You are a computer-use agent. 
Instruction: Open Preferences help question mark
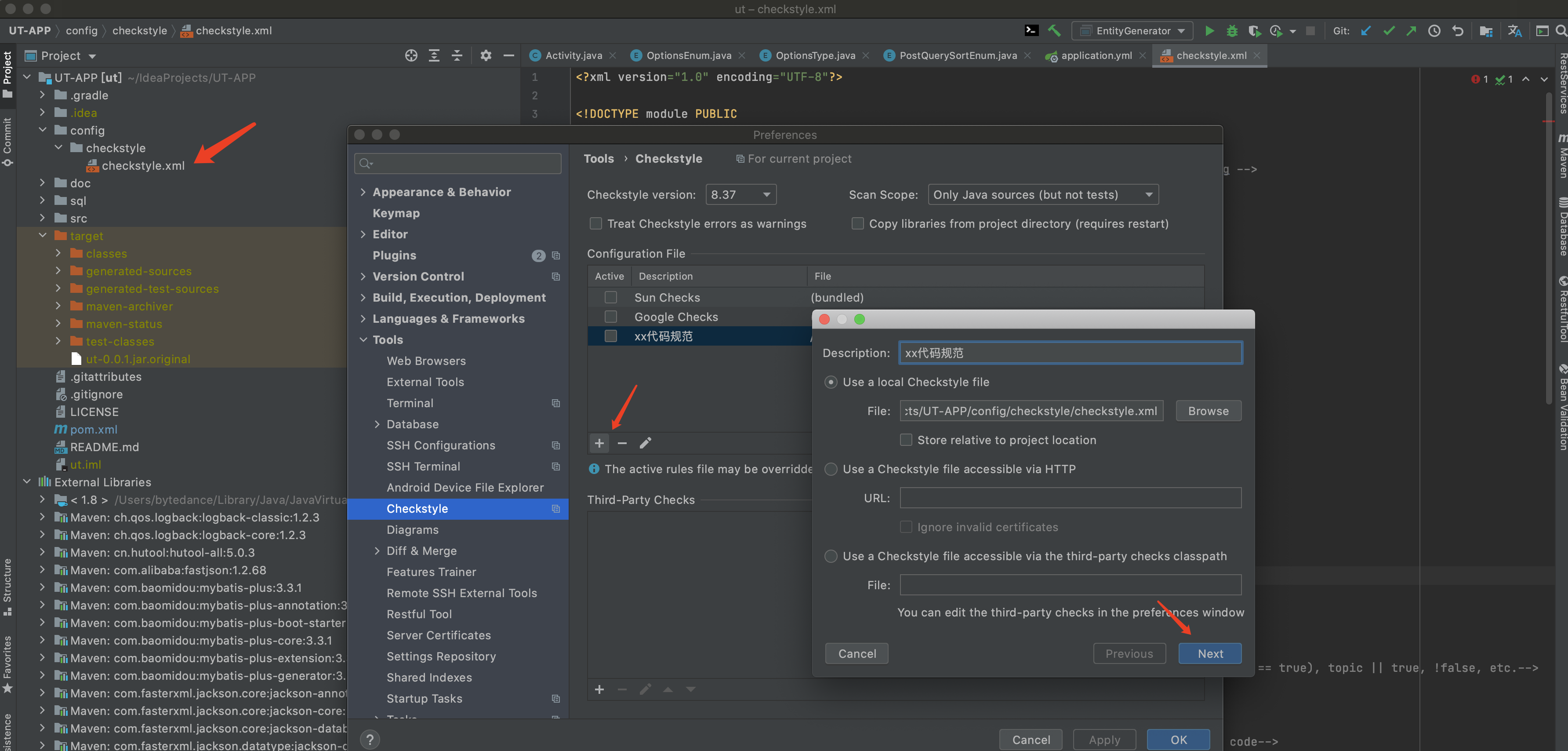pyautogui.click(x=370, y=740)
